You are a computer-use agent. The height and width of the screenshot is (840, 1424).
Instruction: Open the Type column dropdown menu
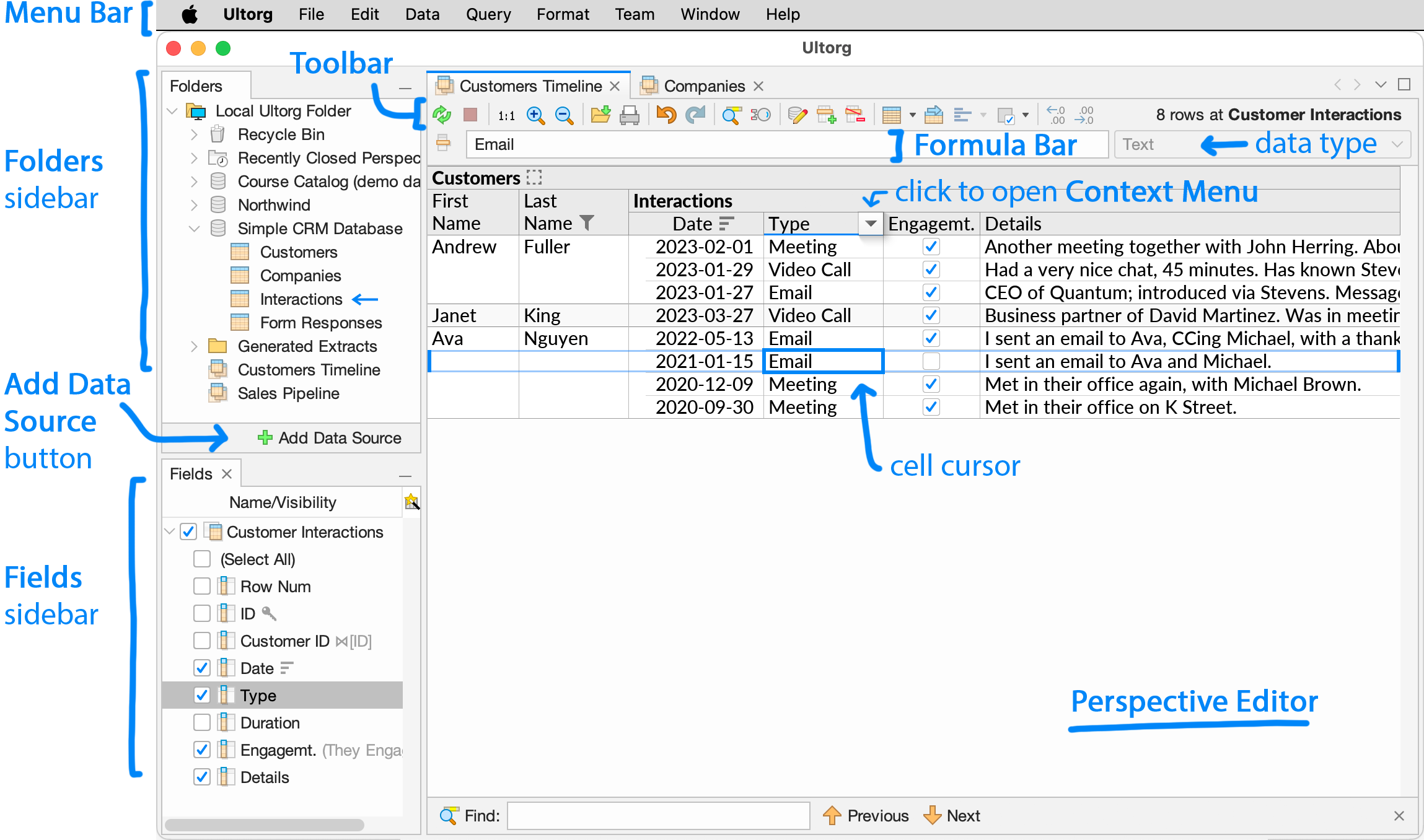tap(871, 224)
